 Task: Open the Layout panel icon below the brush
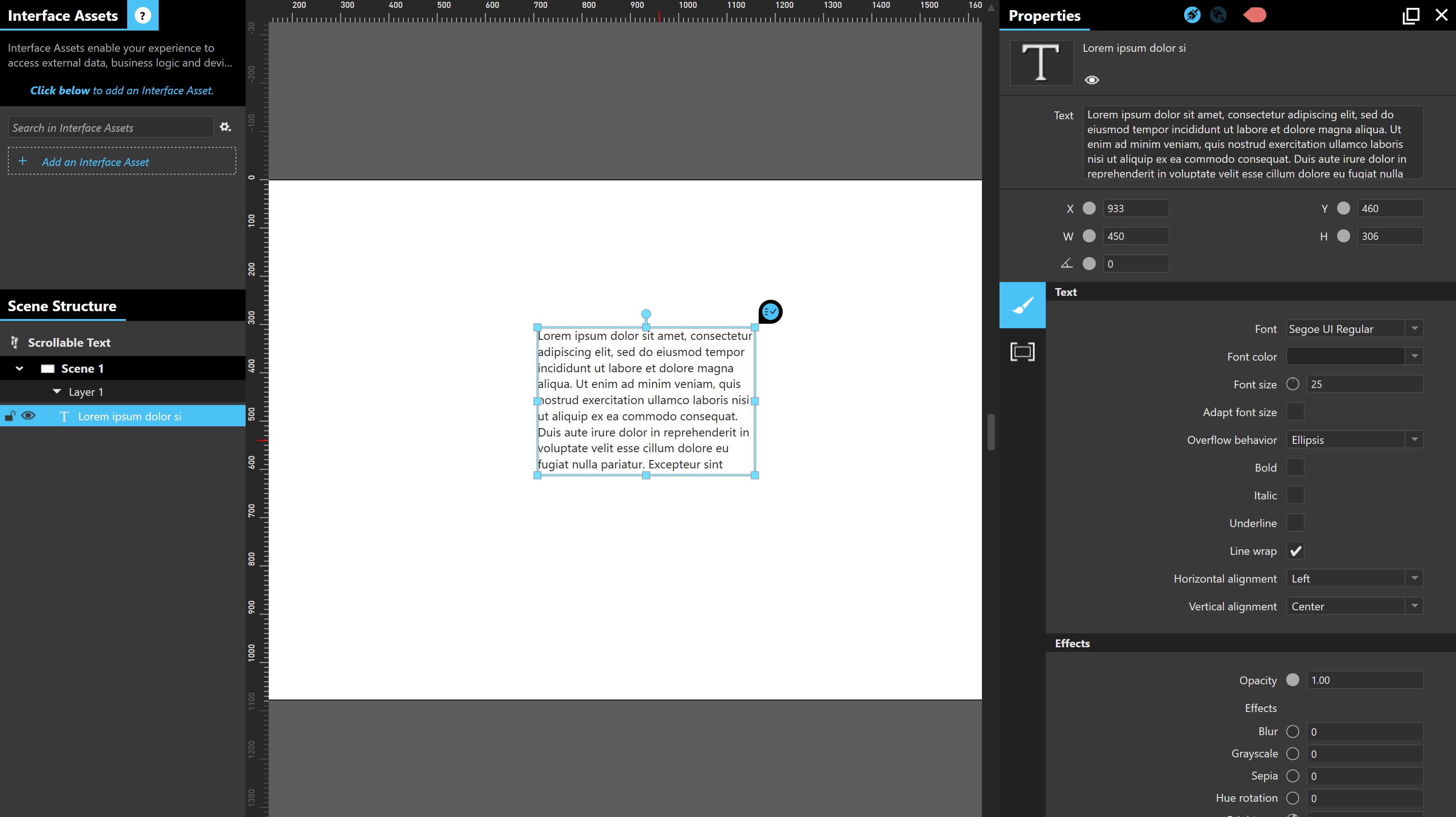(1023, 351)
